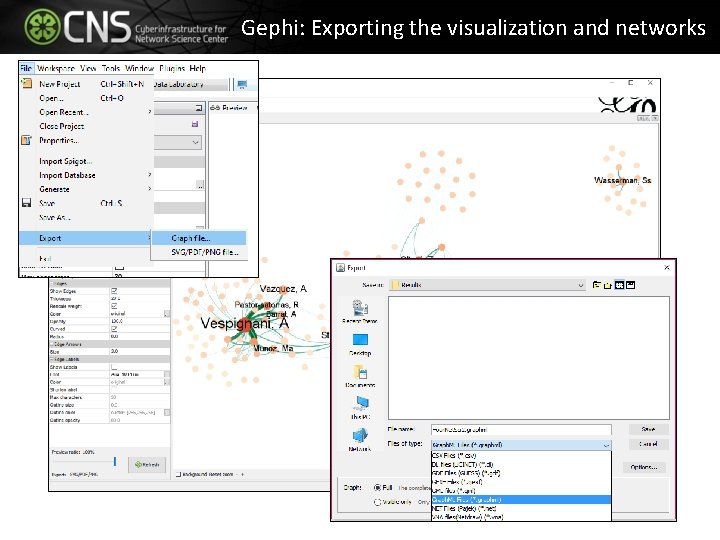The image size is (720, 540).
Task: Switch to Details view icon
Action: point(630,285)
